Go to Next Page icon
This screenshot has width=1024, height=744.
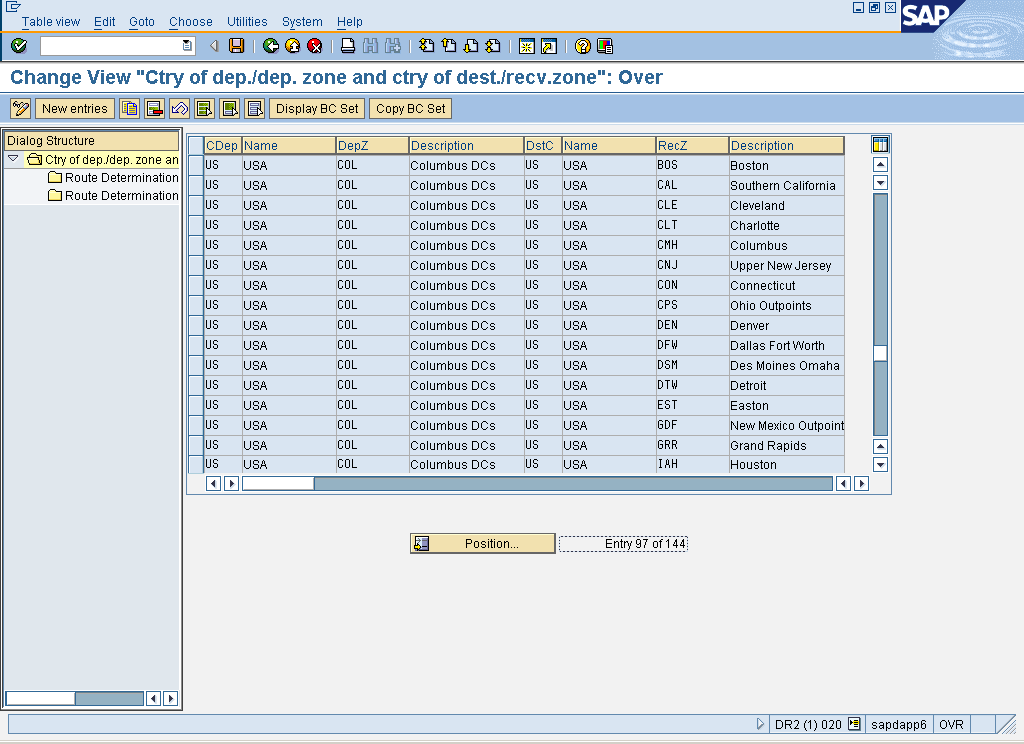click(x=471, y=46)
